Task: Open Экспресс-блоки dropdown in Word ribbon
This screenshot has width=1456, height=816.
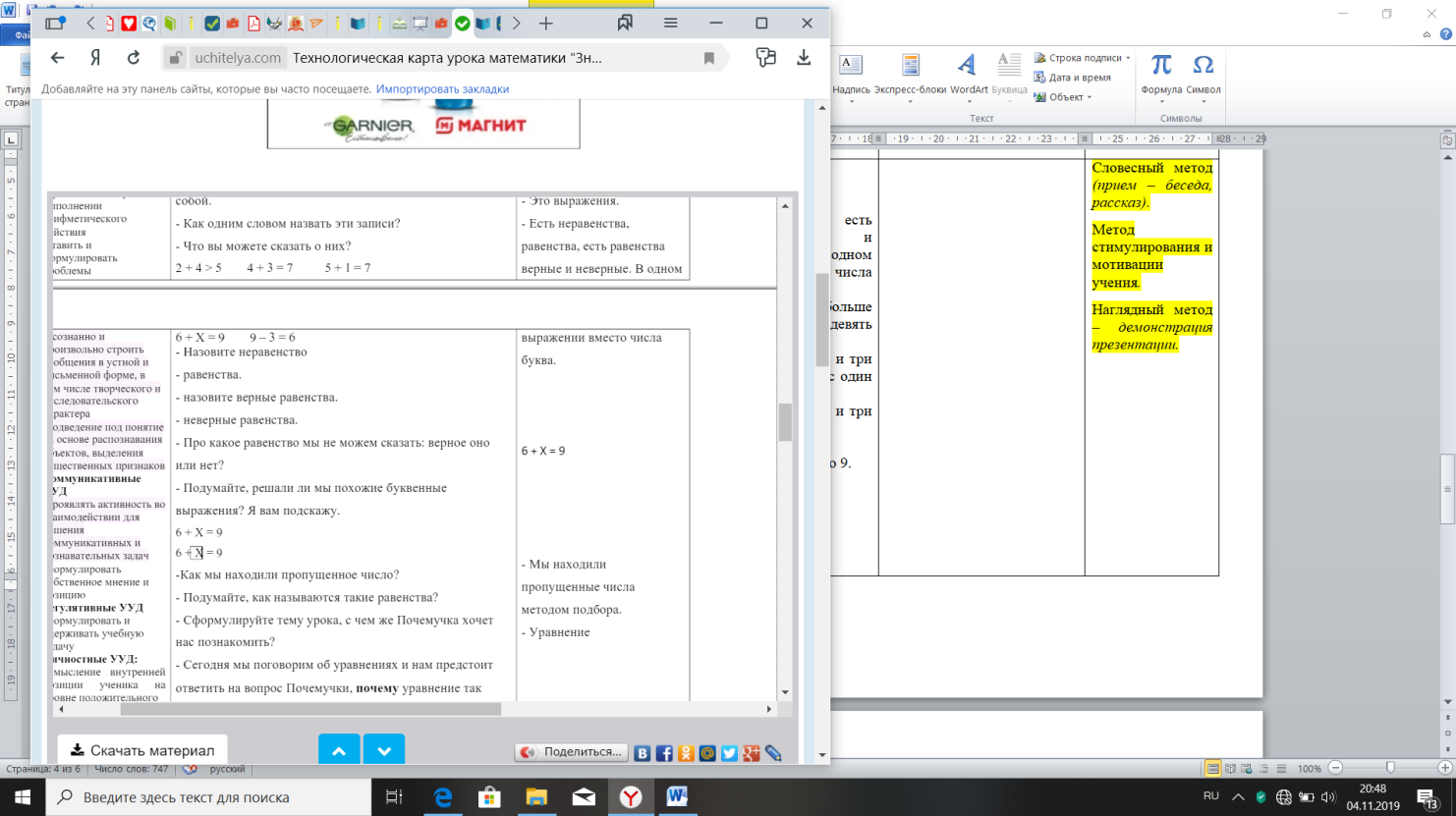Action: (x=910, y=77)
